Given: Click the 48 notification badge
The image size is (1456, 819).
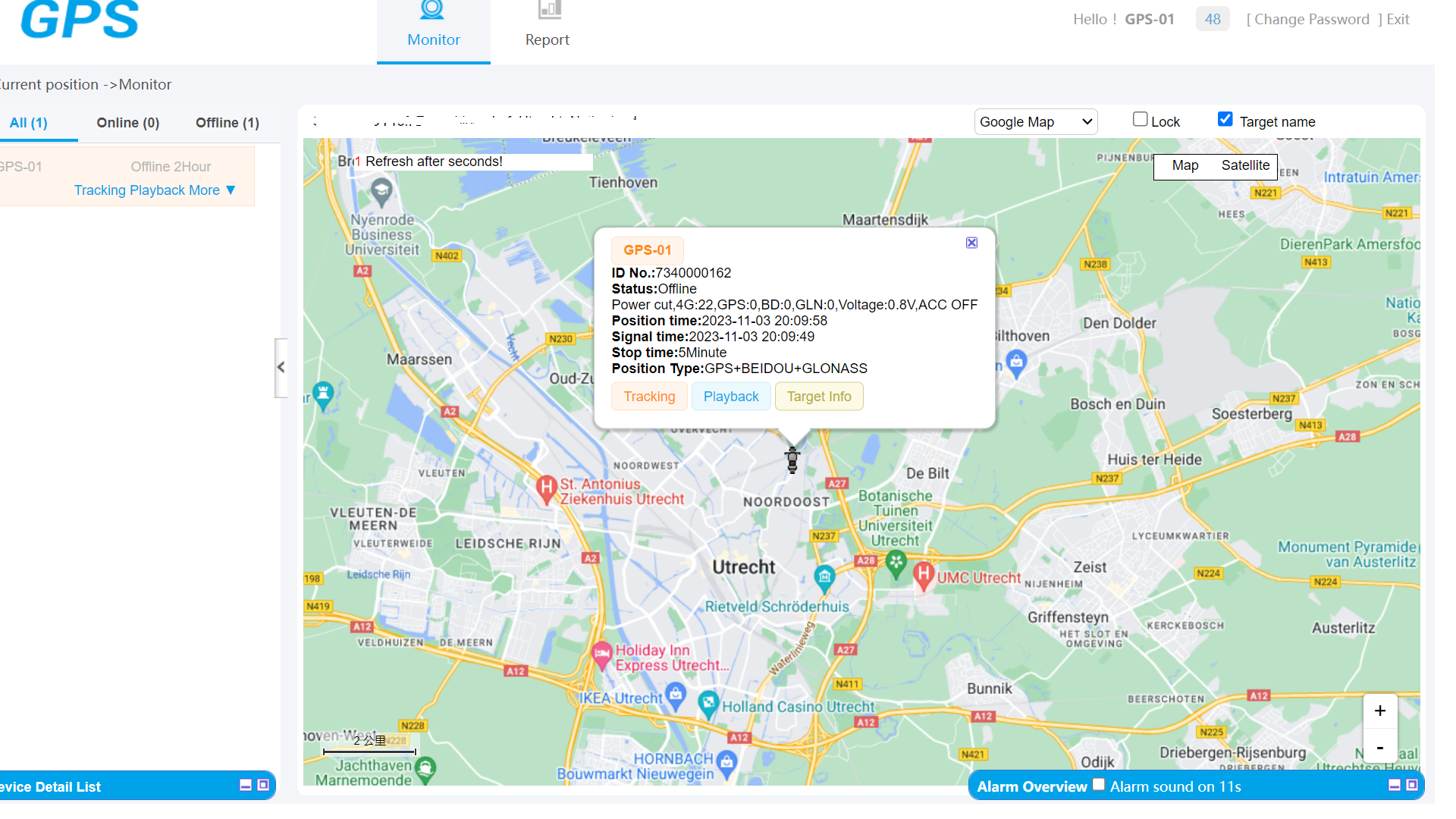Looking at the screenshot, I should coord(1213,20).
